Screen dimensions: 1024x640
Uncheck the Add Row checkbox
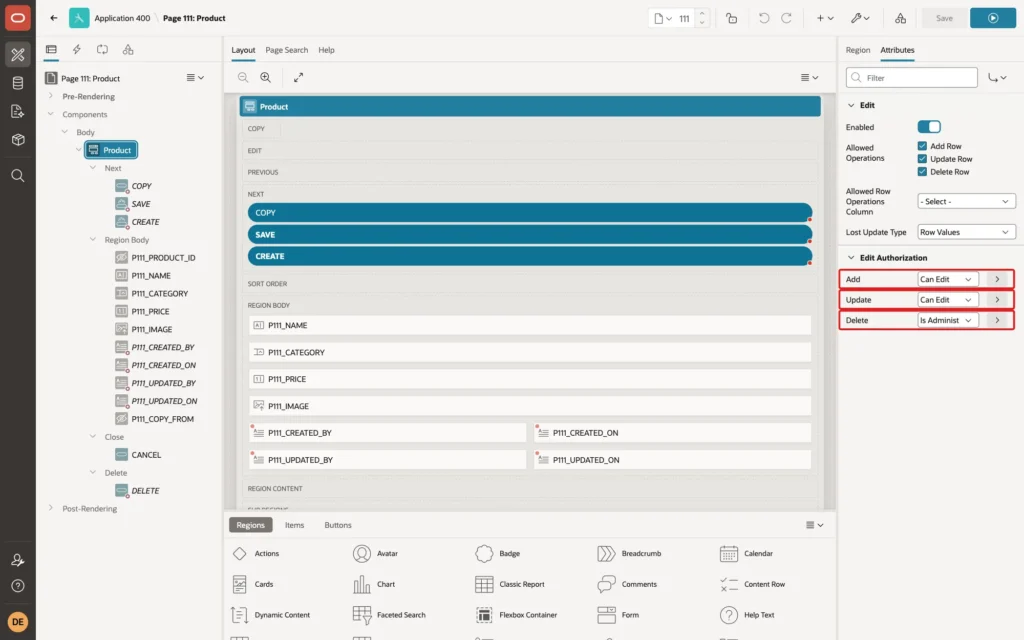pyautogui.click(x=922, y=146)
